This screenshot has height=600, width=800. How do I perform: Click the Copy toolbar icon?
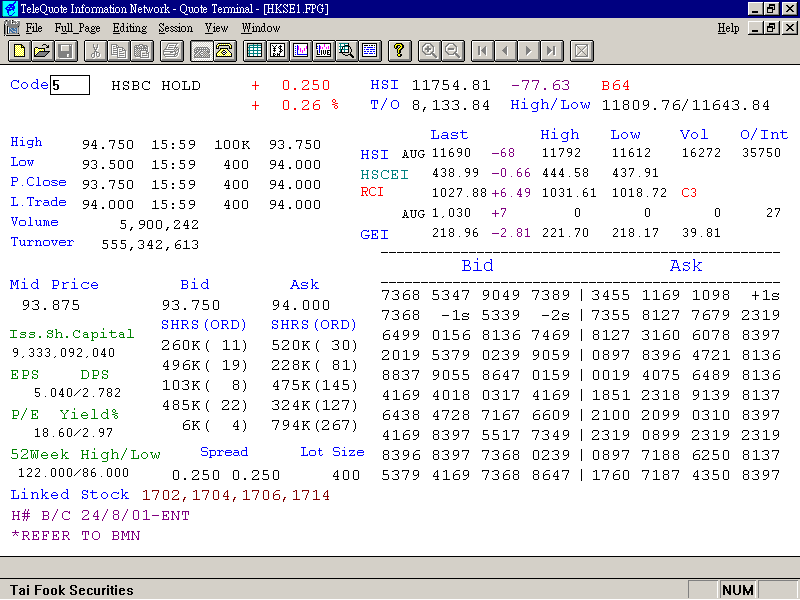pos(118,51)
